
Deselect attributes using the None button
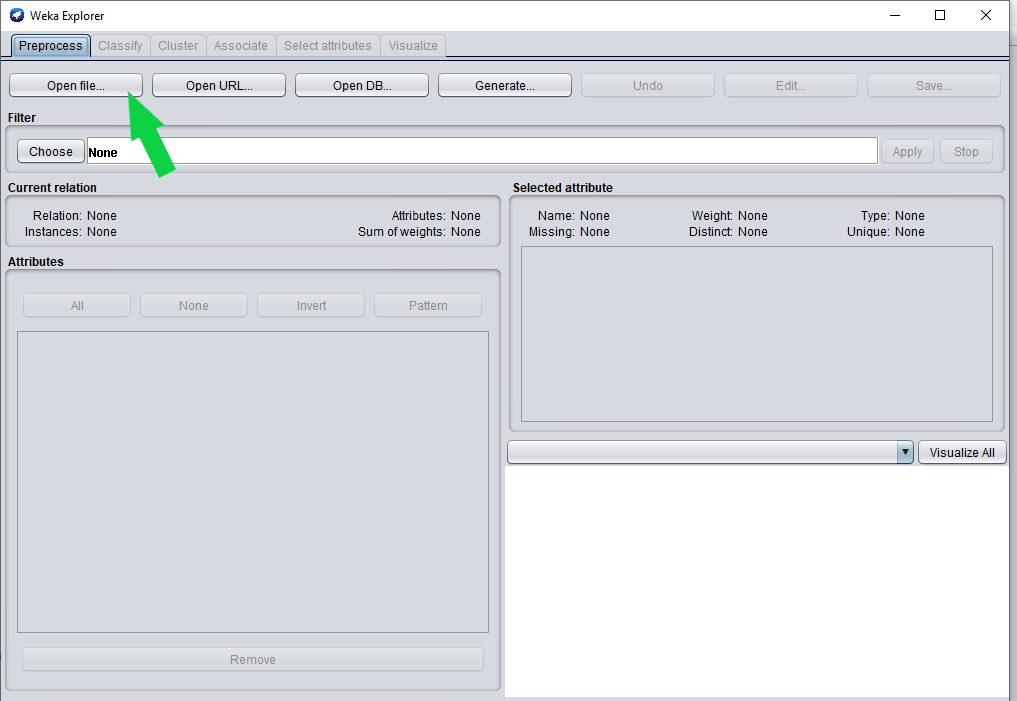(x=193, y=305)
